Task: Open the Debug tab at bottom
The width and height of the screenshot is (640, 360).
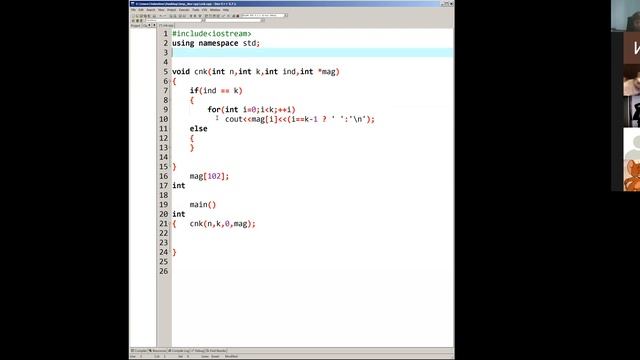Action: click(198, 351)
